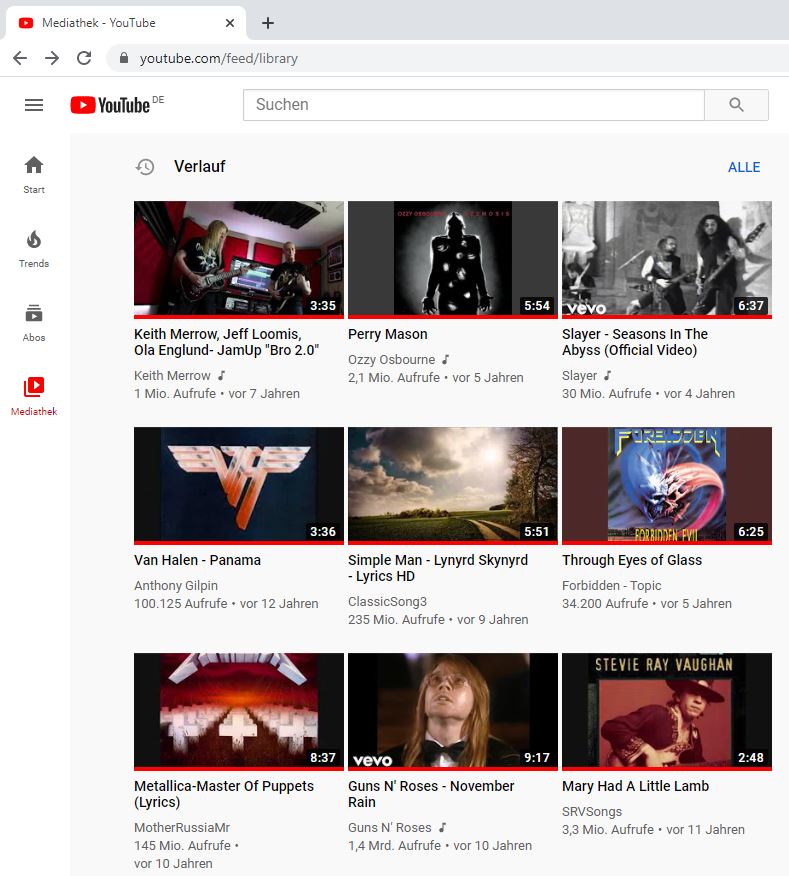Open the Forbidden Evil album thumbnail
Image resolution: width=789 pixels, height=876 pixels.
click(667, 485)
